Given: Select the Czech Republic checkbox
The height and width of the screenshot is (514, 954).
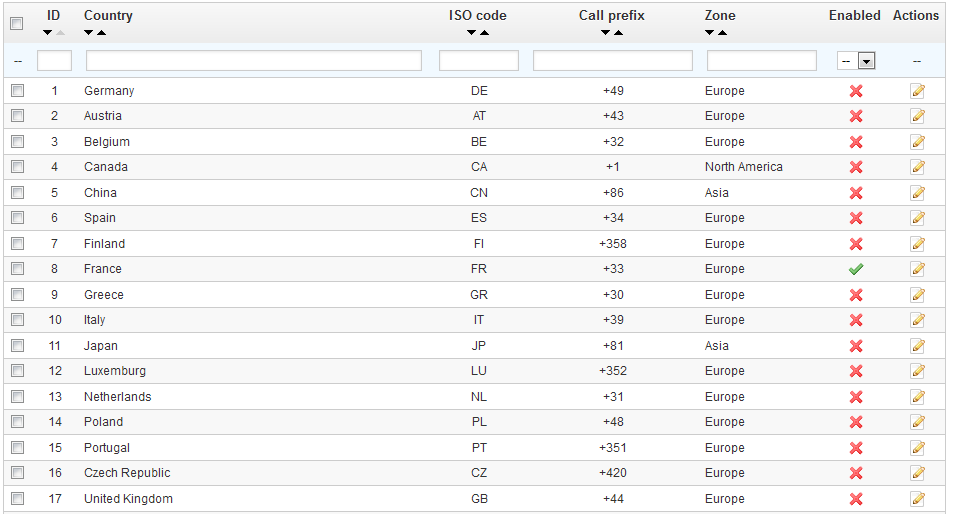Looking at the screenshot, I should 18,473.
